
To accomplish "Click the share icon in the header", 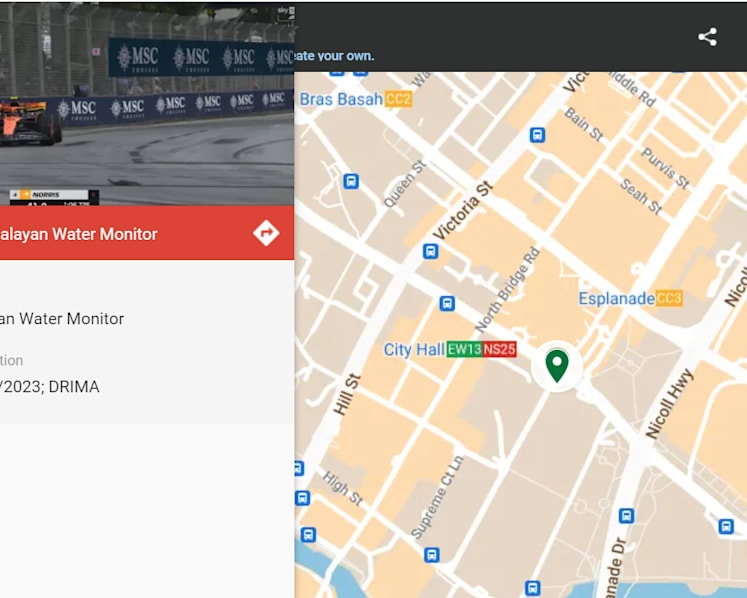I will click(707, 37).
